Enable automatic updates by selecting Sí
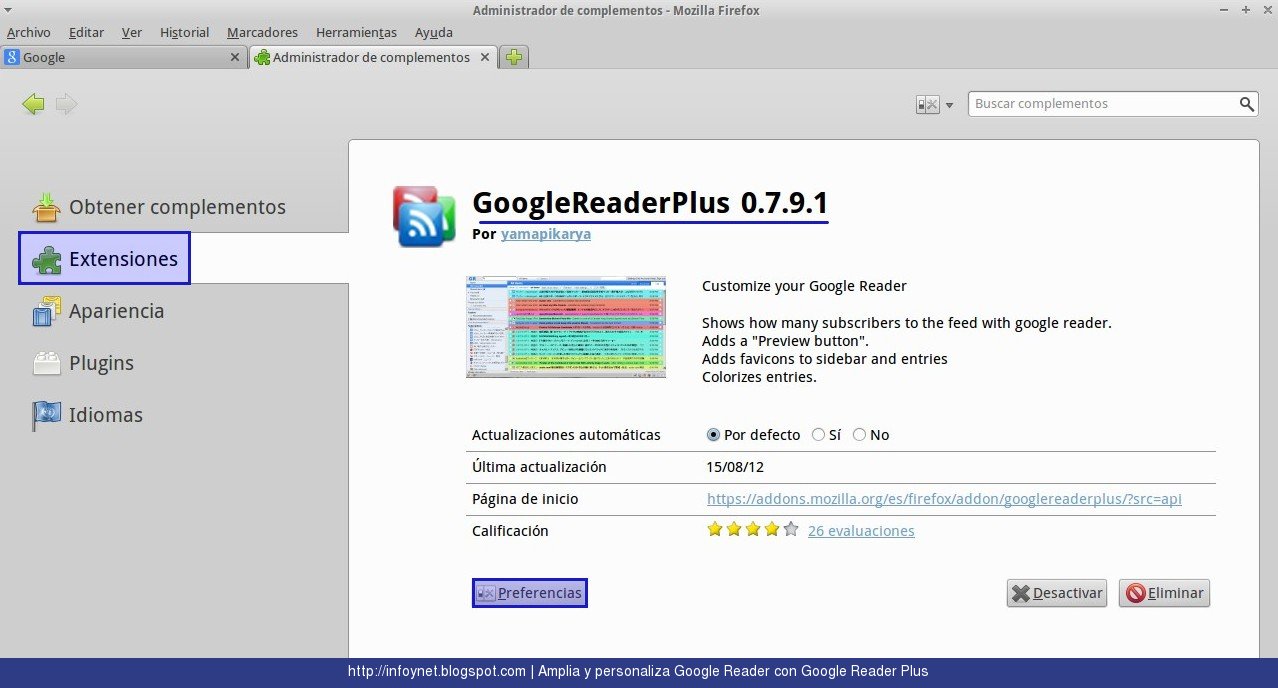Viewport: 1278px width, 688px height. (x=819, y=434)
